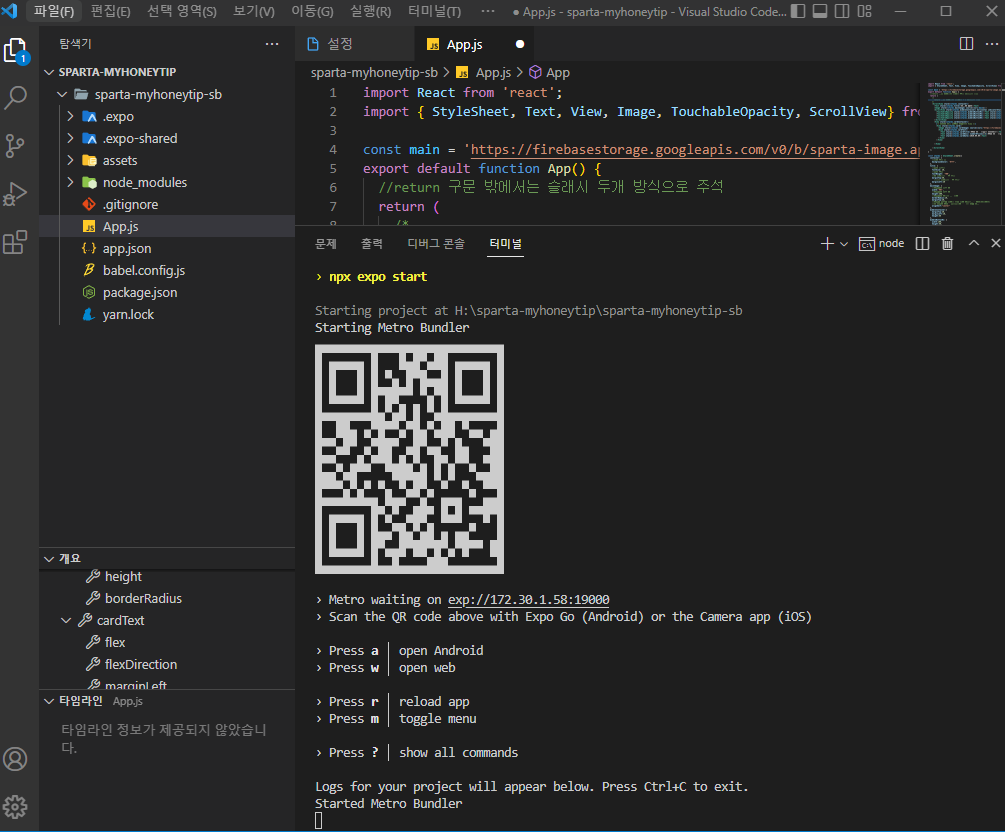The height and width of the screenshot is (832, 1005).
Task: Open .gitignore file
Action: (167, 204)
